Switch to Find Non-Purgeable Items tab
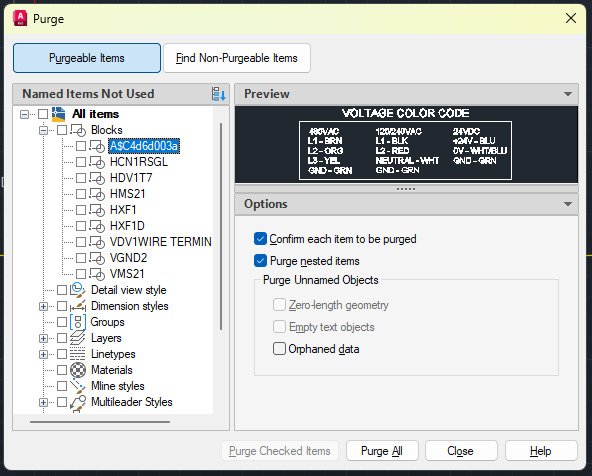 237,58
